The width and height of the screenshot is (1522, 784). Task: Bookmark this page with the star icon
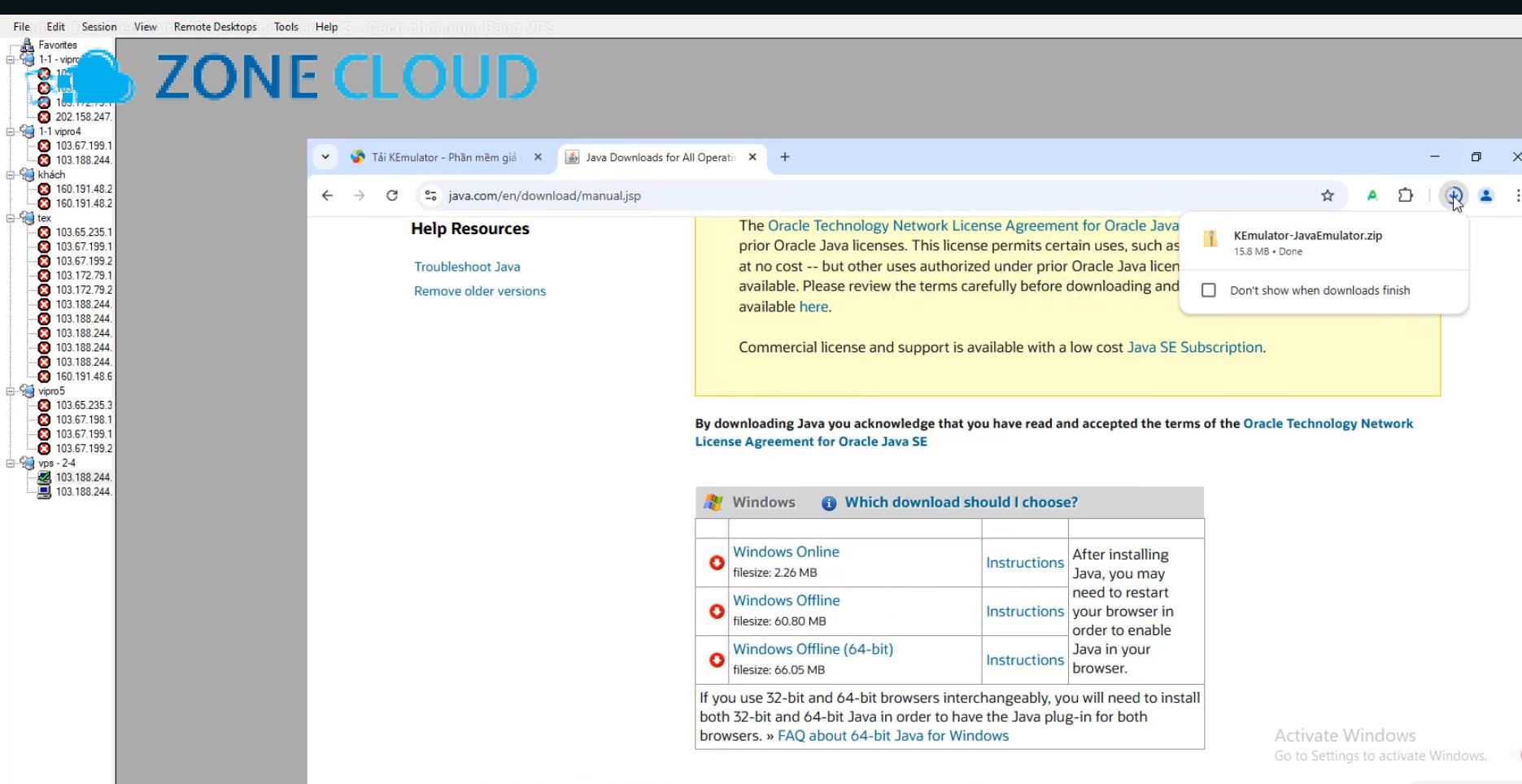(1328, 195)
